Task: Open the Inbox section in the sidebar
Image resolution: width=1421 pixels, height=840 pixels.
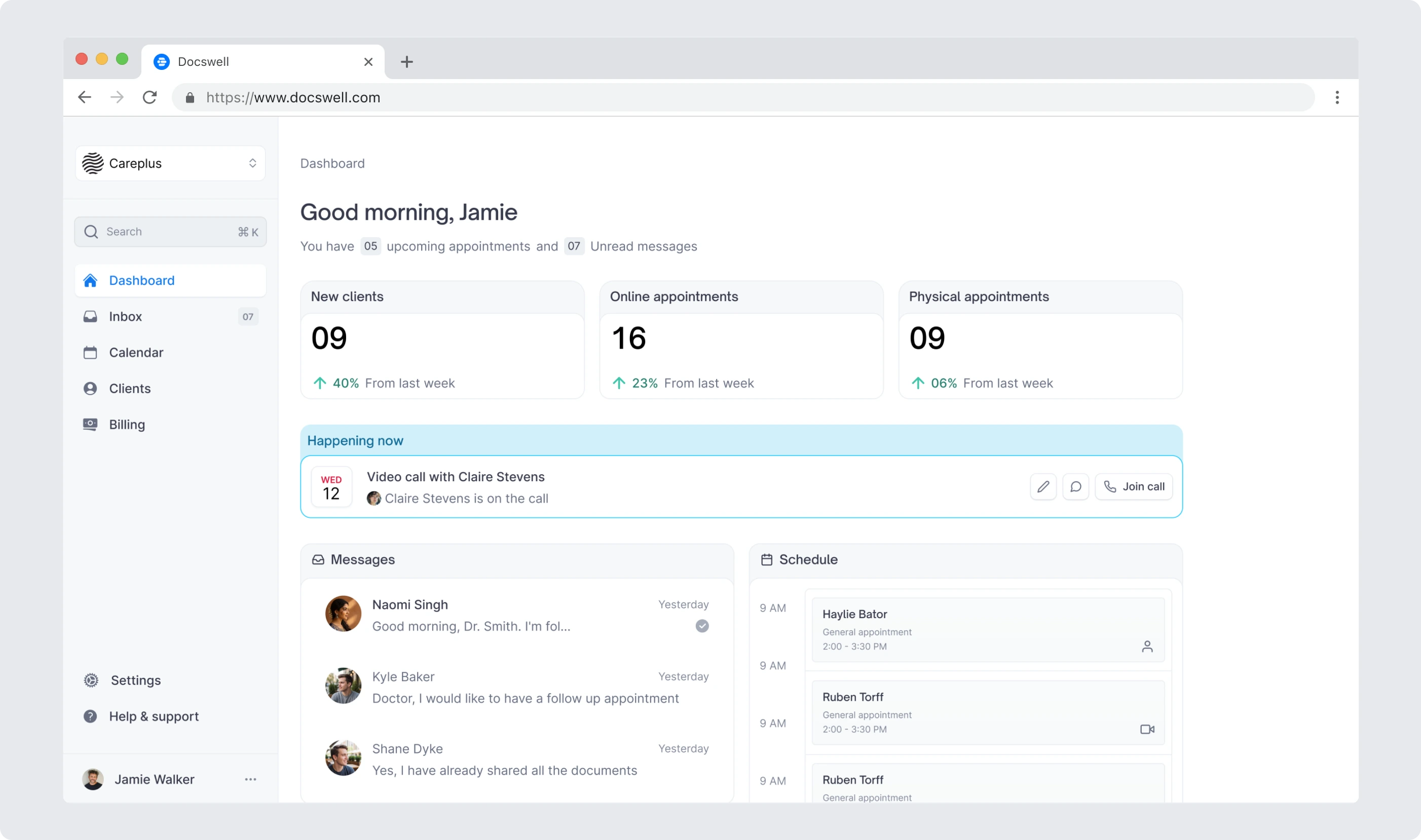Action: [x=126, y=317]
